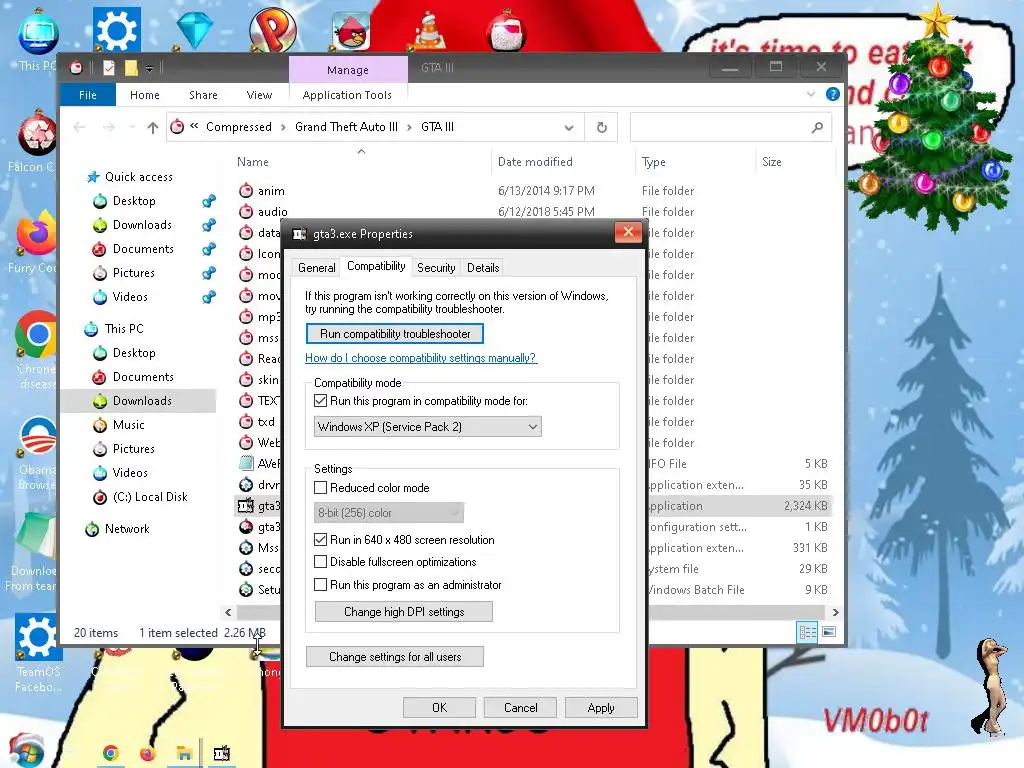Open the Application Tools ribbon tab
Viewport: 1024px width, 768px height.
347,95
